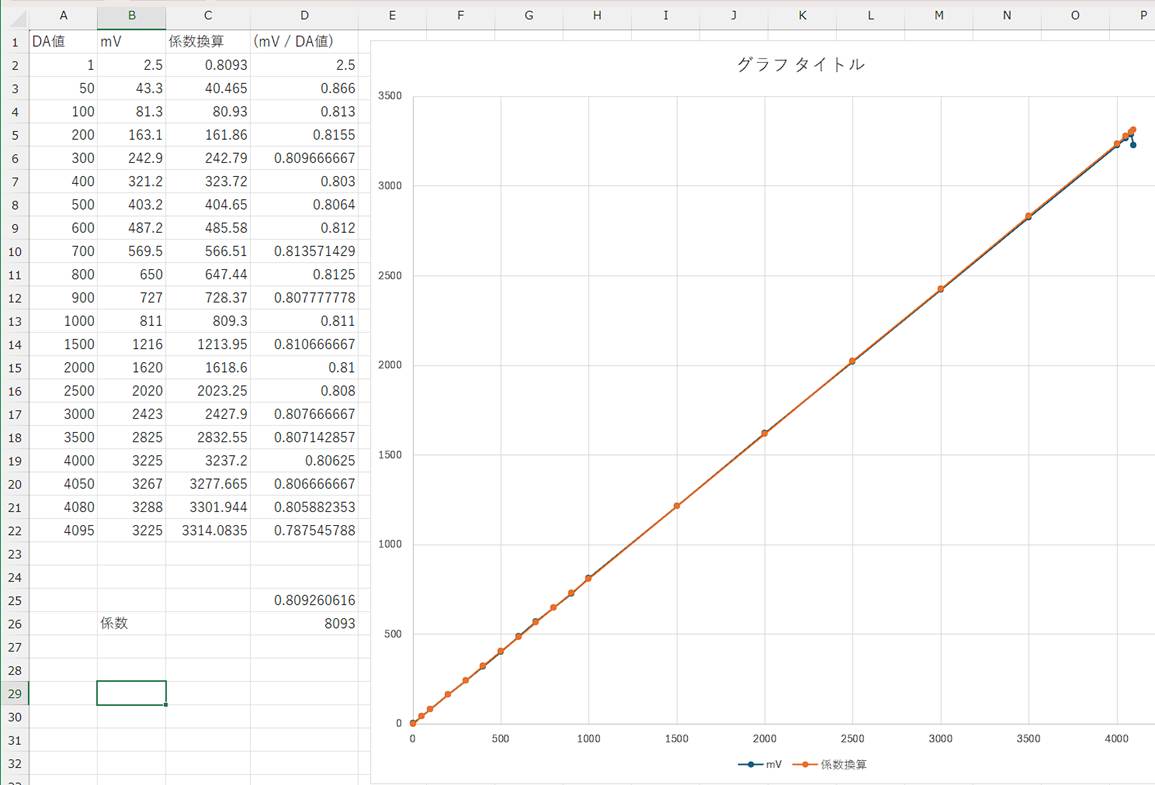
Task: Select the 係数換算 header cell
Action: (208, 42)
